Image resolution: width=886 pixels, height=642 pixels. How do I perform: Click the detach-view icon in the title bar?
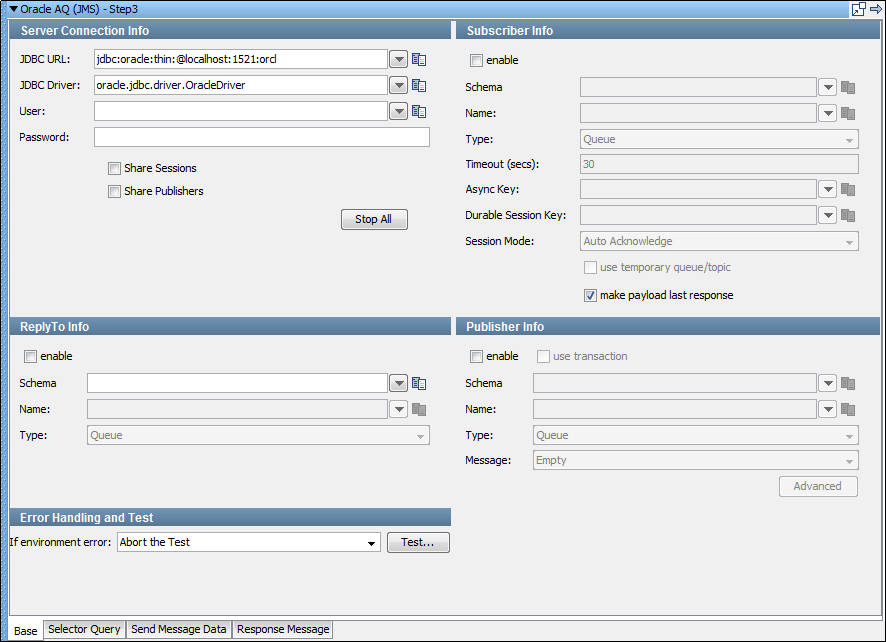tap(857, 8)
